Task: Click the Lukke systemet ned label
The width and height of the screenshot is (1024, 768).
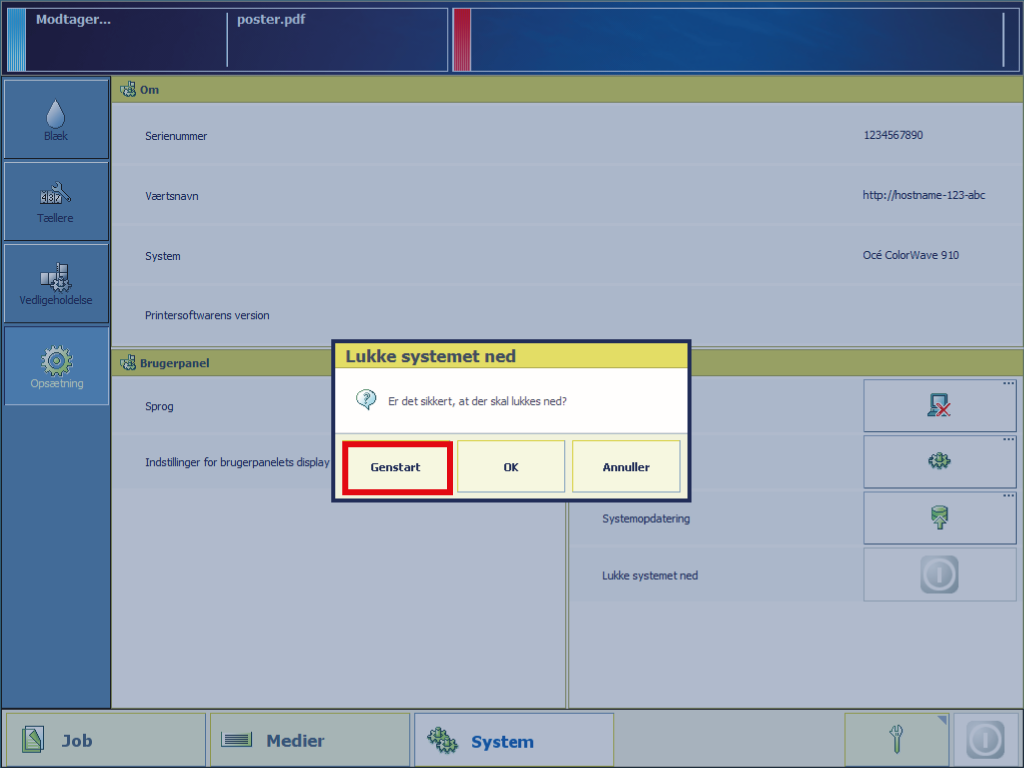Action: (x=650, y=575)
